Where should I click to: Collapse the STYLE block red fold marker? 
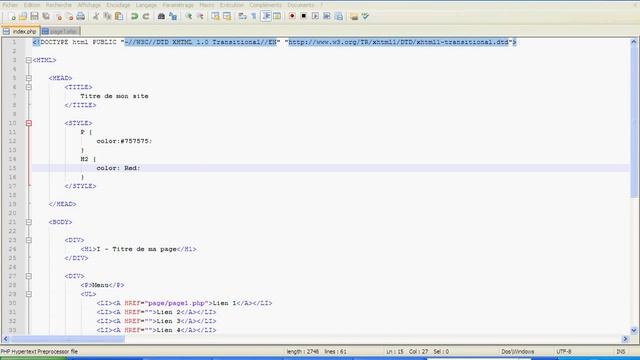click(29, 123)
